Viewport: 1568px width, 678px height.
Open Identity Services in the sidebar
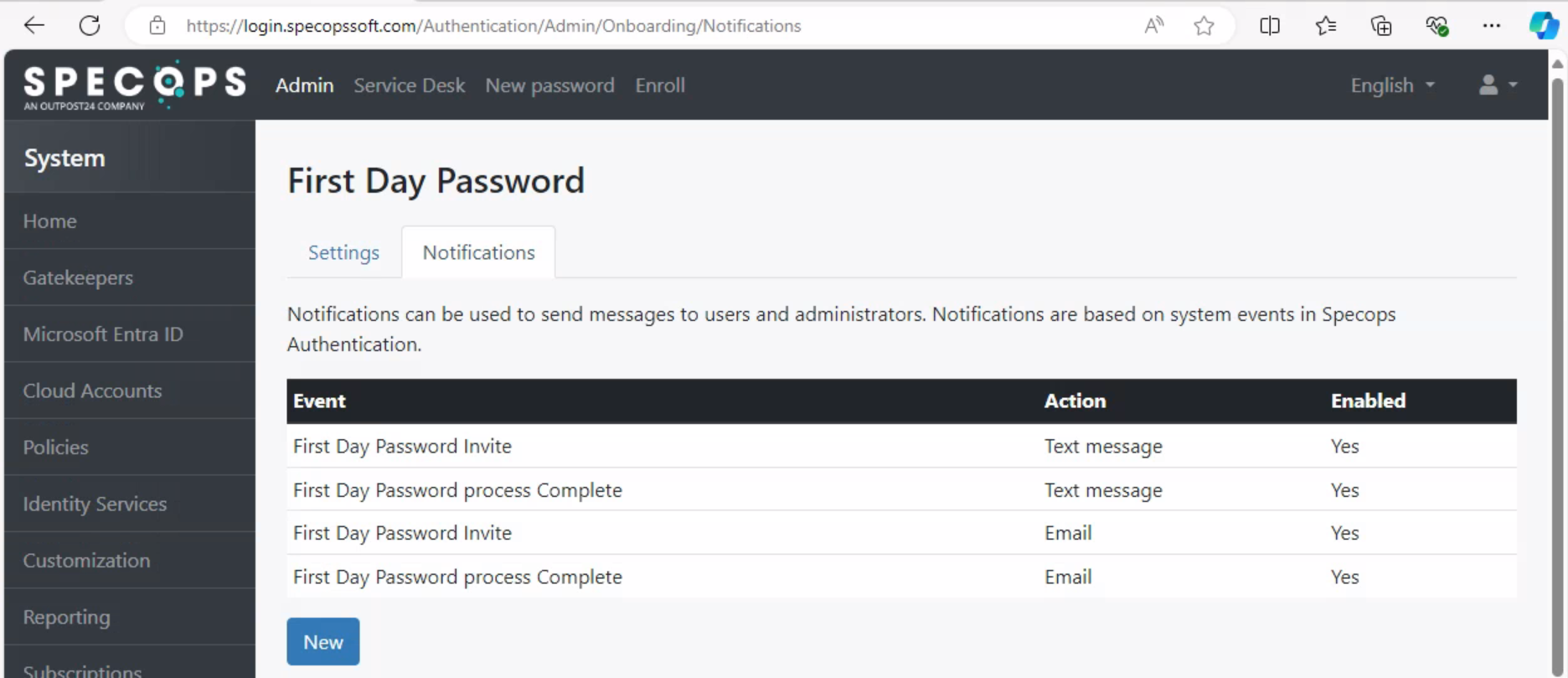pos(130,504)
